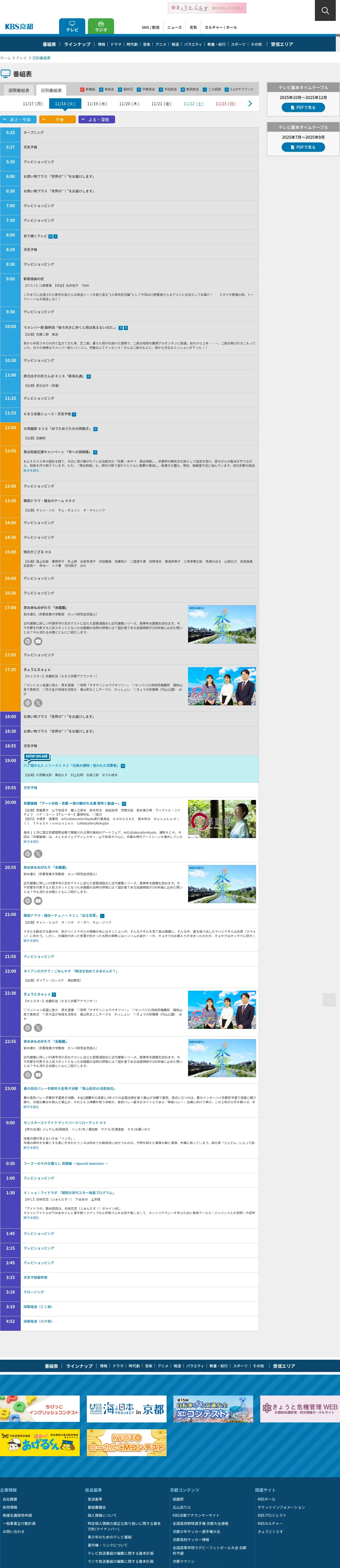Open website icon under 17:35 きょうとDays
The width and height of the screenshot is (340, 1568).
pos(27,702)
